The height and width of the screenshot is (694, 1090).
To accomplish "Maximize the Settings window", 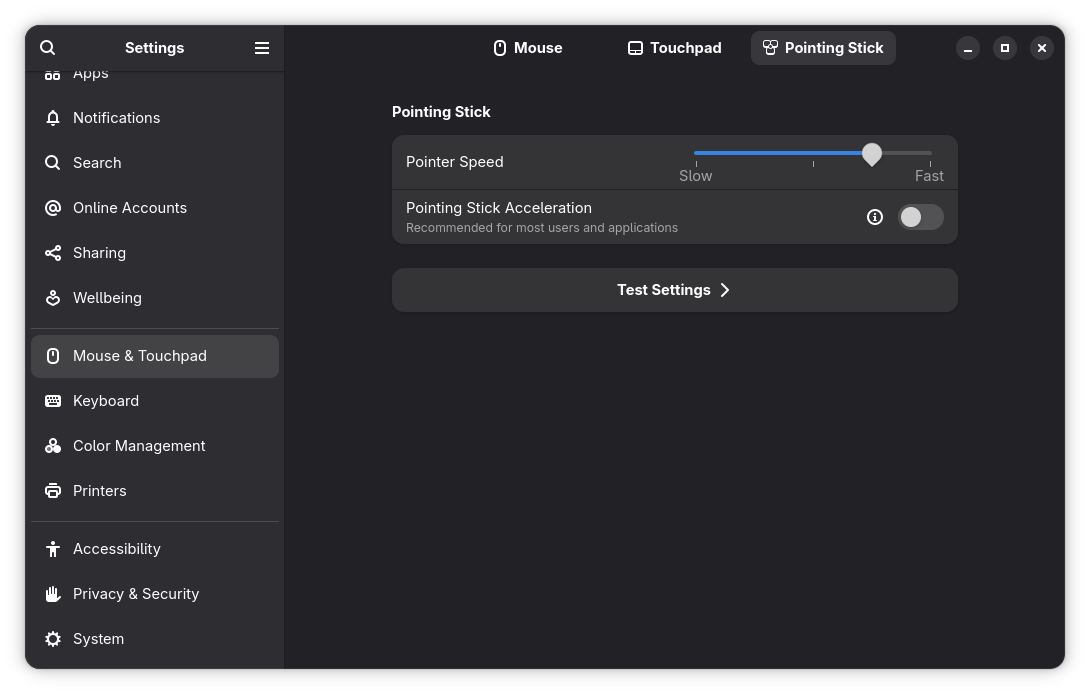I will click(1004, 48).
